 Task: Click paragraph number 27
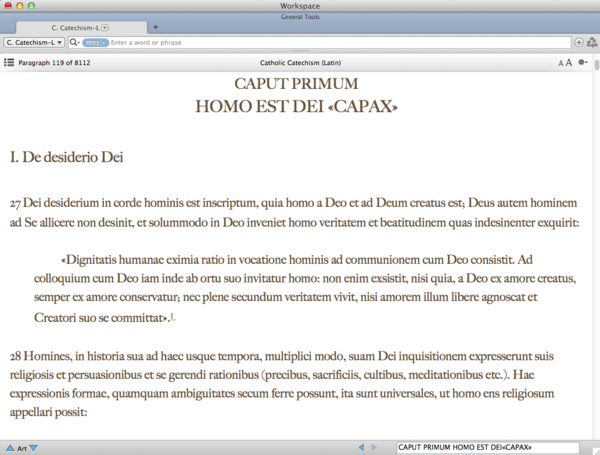pyautogui.click(x=15, y=204)
